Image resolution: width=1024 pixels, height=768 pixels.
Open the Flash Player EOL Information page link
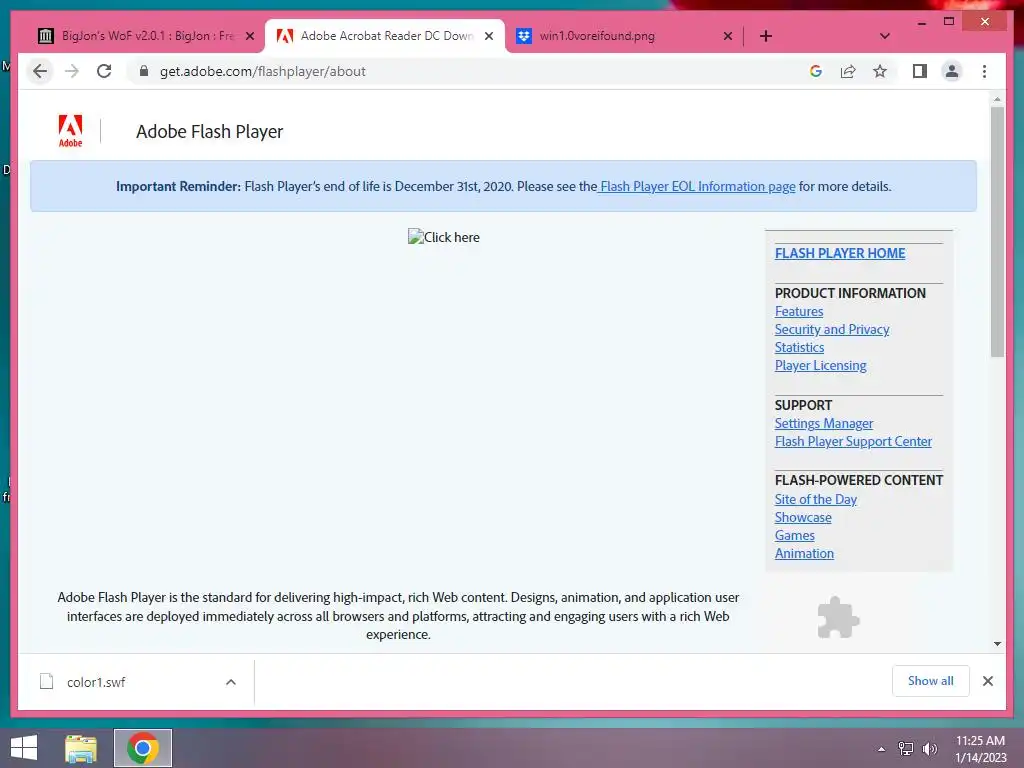[697, 187]
